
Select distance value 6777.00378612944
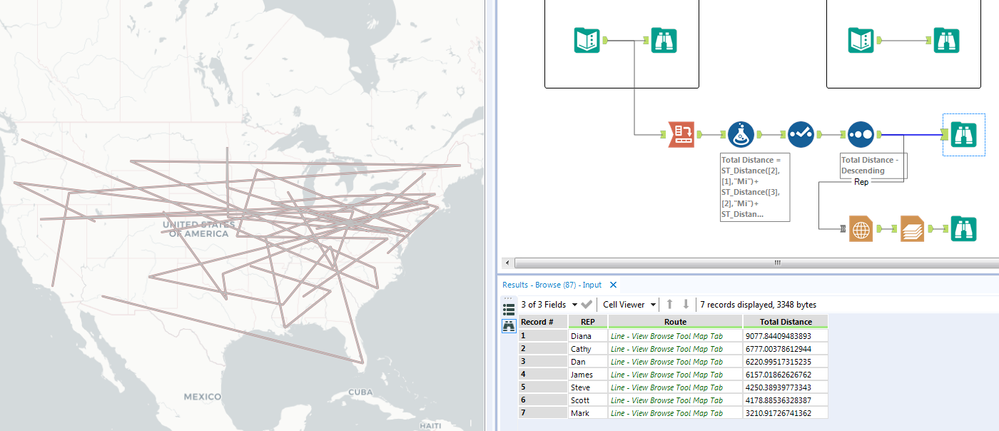[786, 349]
